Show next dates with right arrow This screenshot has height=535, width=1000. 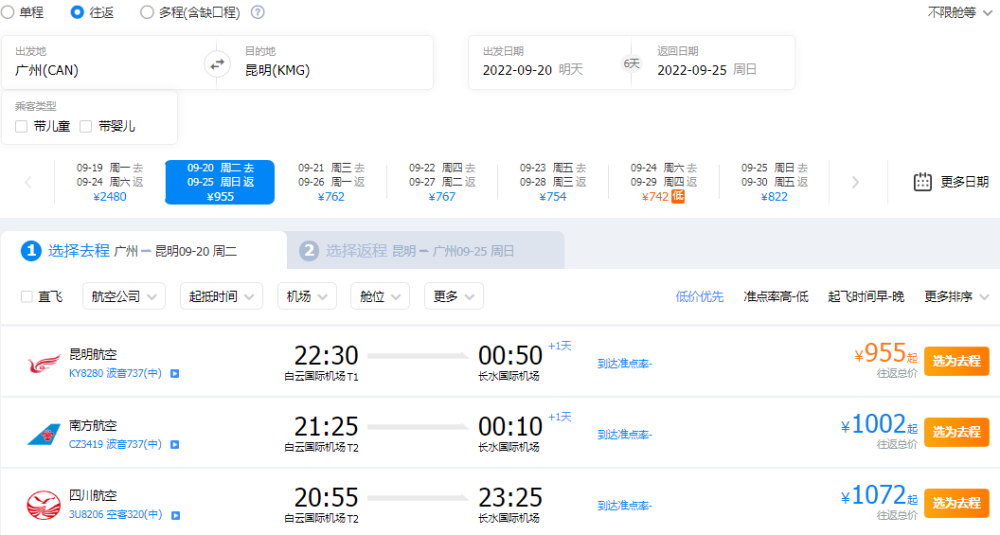click(855, 182)
